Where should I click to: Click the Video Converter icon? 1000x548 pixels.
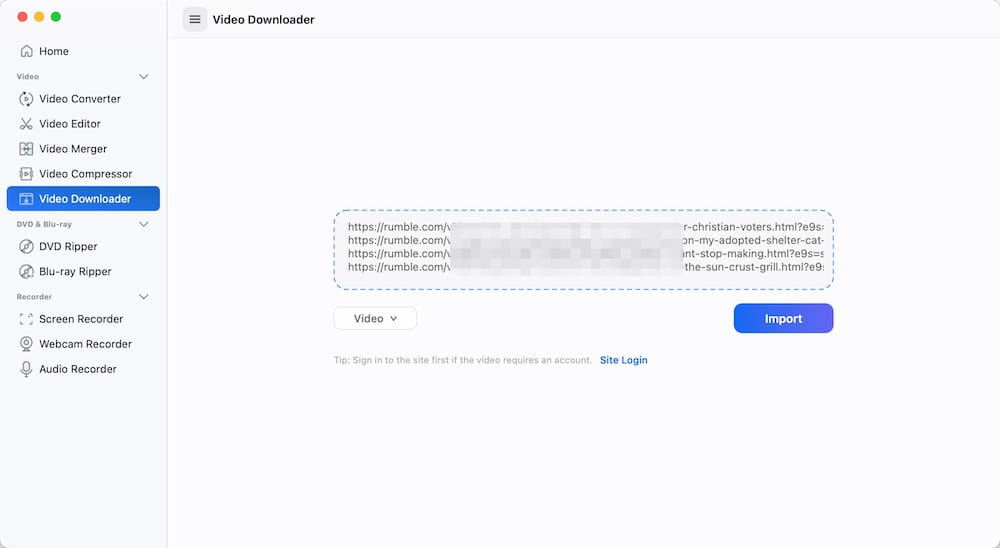[x=26, y=99]
